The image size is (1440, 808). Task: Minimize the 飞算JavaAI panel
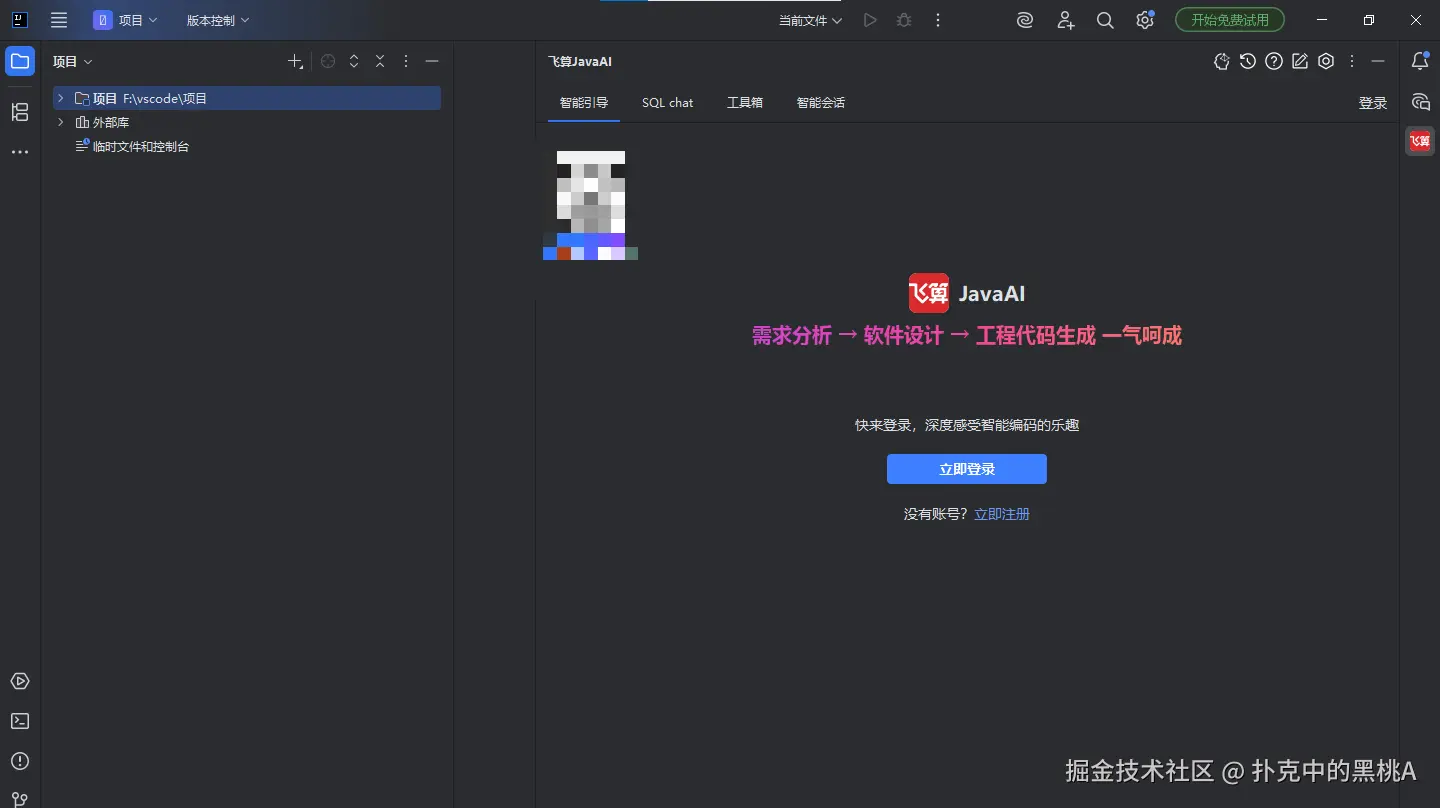(1378, 61)
